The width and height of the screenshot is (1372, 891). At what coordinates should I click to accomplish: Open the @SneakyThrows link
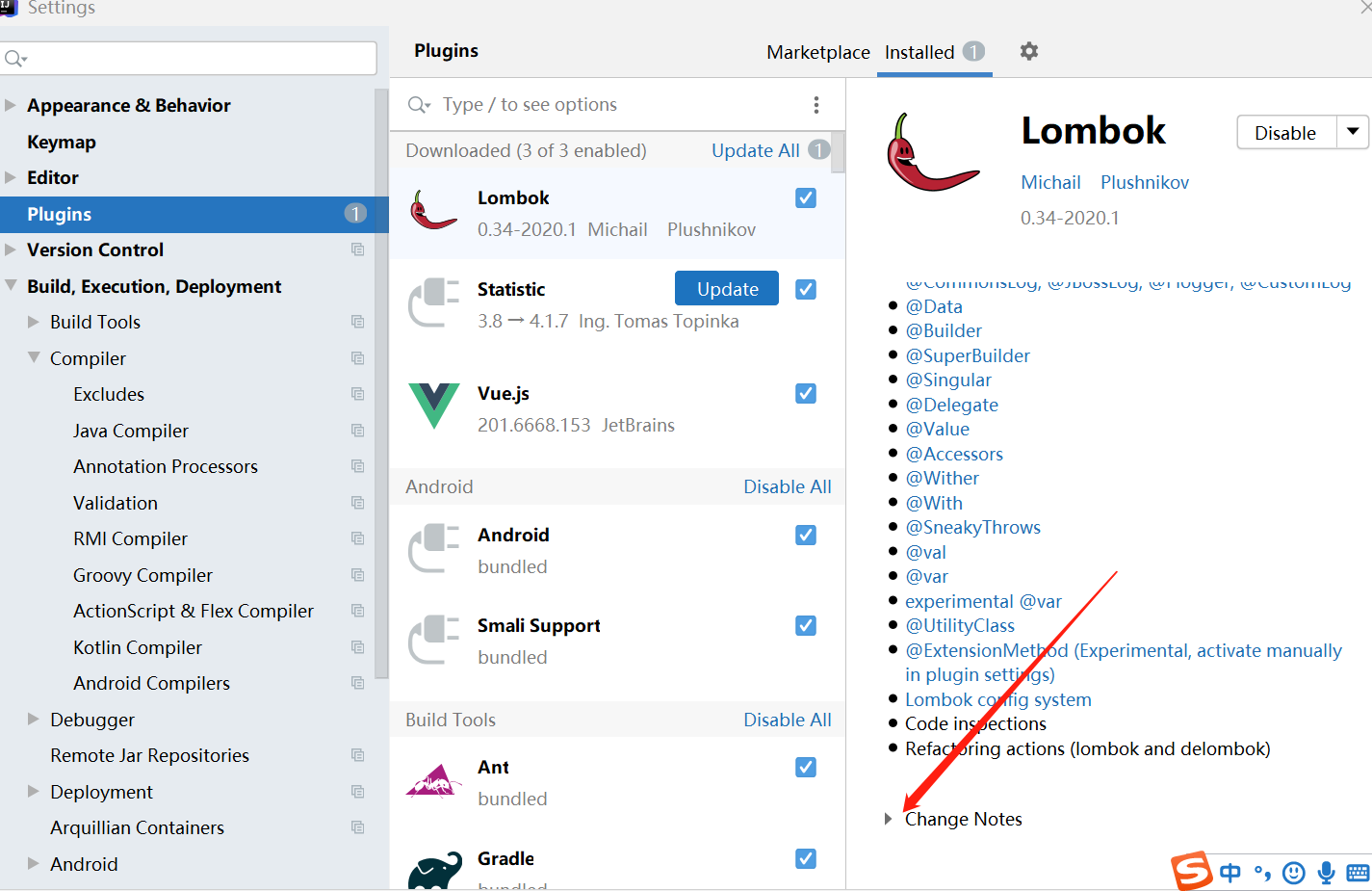click(972, 527)
